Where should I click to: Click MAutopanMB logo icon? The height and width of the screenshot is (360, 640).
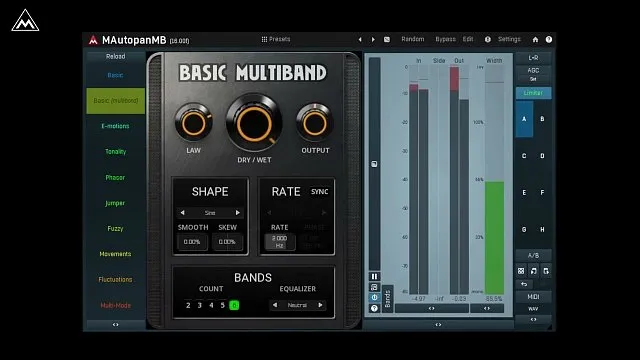pyautogui.click(x=93, y=40)
